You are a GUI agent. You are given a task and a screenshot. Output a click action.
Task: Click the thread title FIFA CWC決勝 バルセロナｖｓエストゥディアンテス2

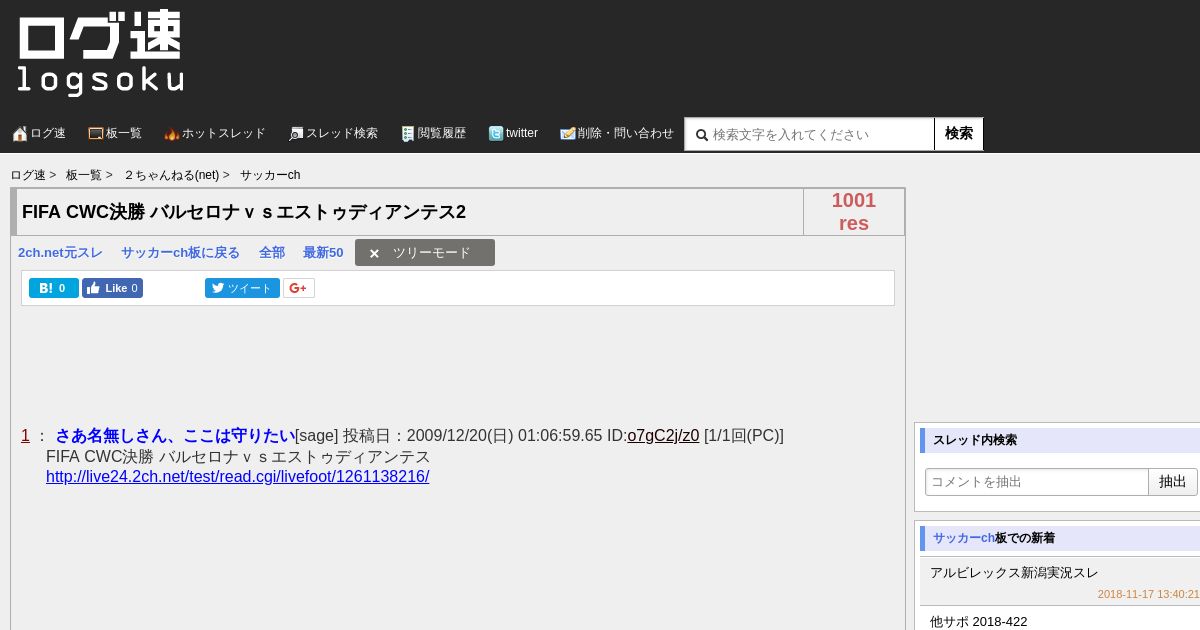coord(244,212)
